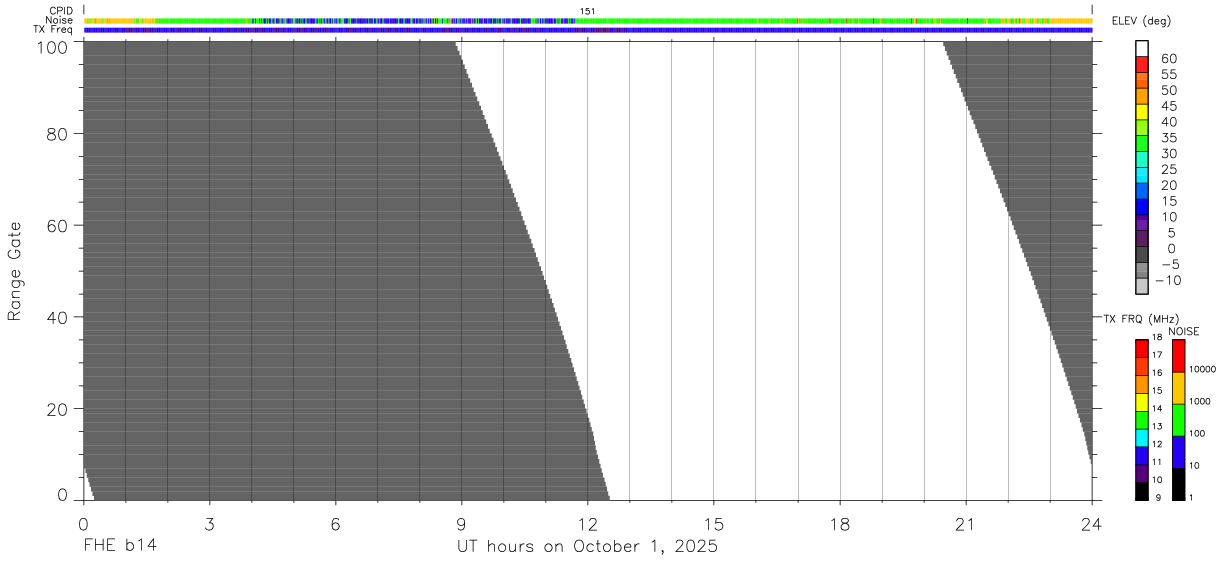Screen dimensions: 1228x567
Task: Click the "12" UT hour label on the x-axis
Action: [x=588, y=524]
